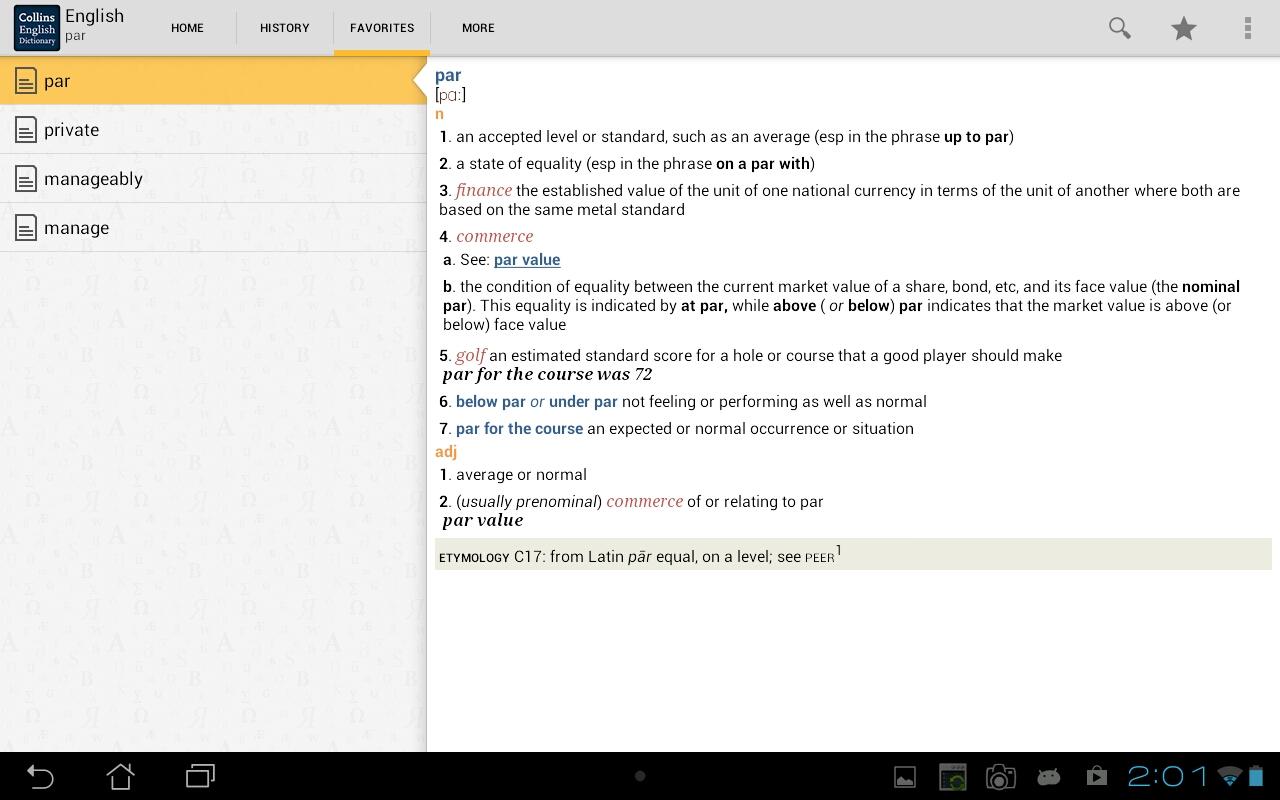Screen dimensions: 1280x800
Task: Select "private" in the favorites list
Action: [x=70, y=129]
